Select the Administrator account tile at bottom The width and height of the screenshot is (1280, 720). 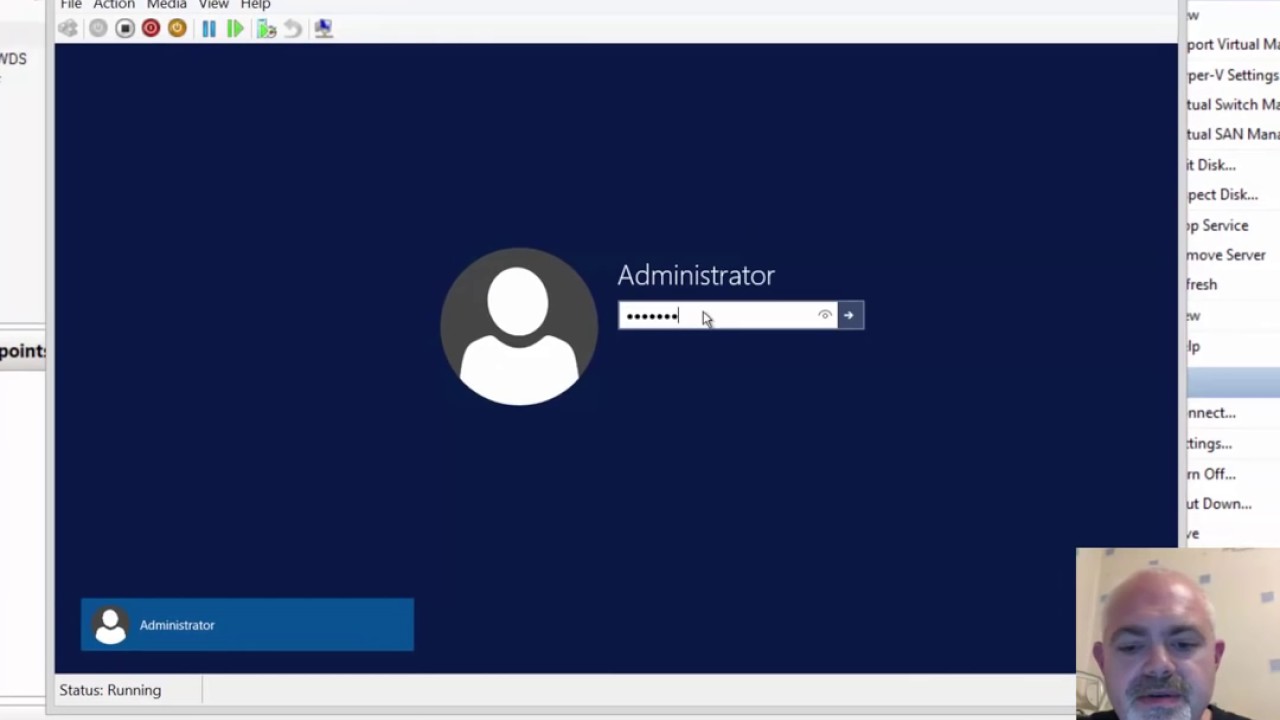tap(247, 625)
